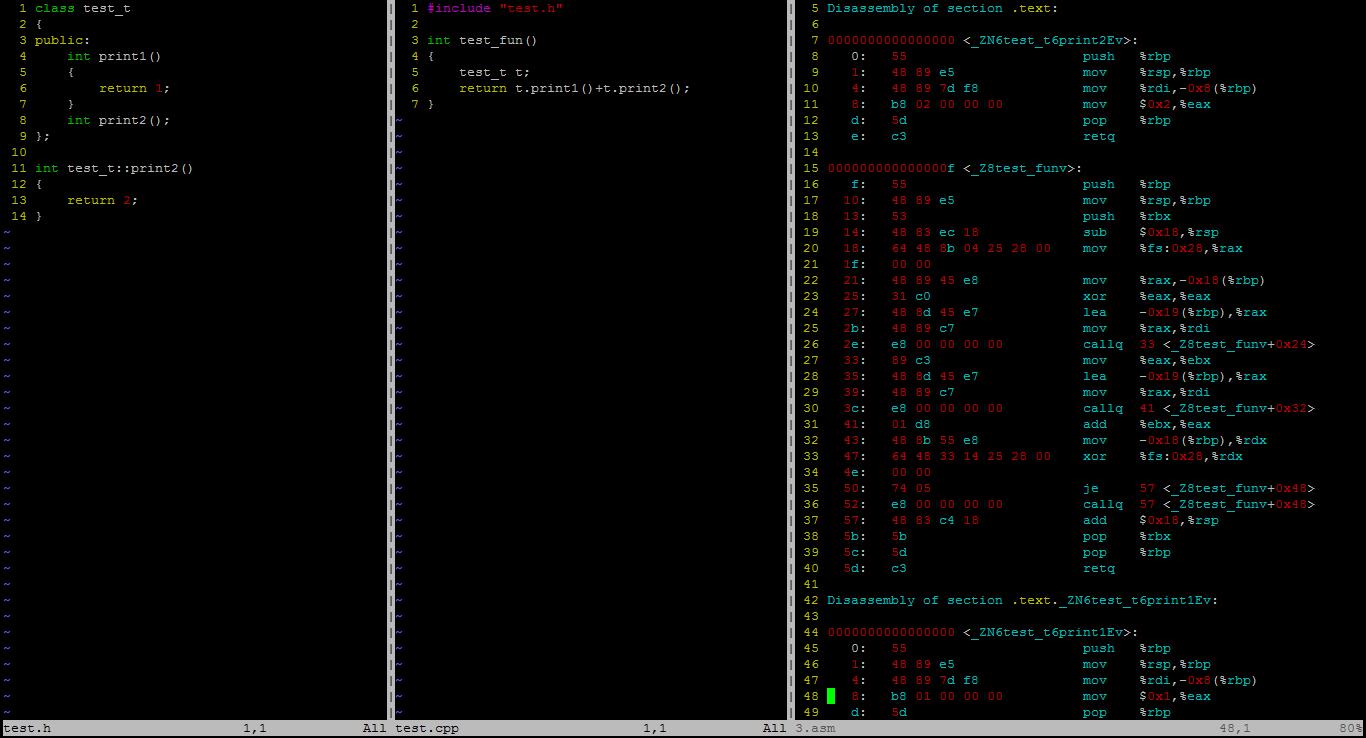1366x738 pixels.
Task: Click opcode bytes '64 48 8b 04 25 28 00' on line 20
Action: click(x=970, y=248)
